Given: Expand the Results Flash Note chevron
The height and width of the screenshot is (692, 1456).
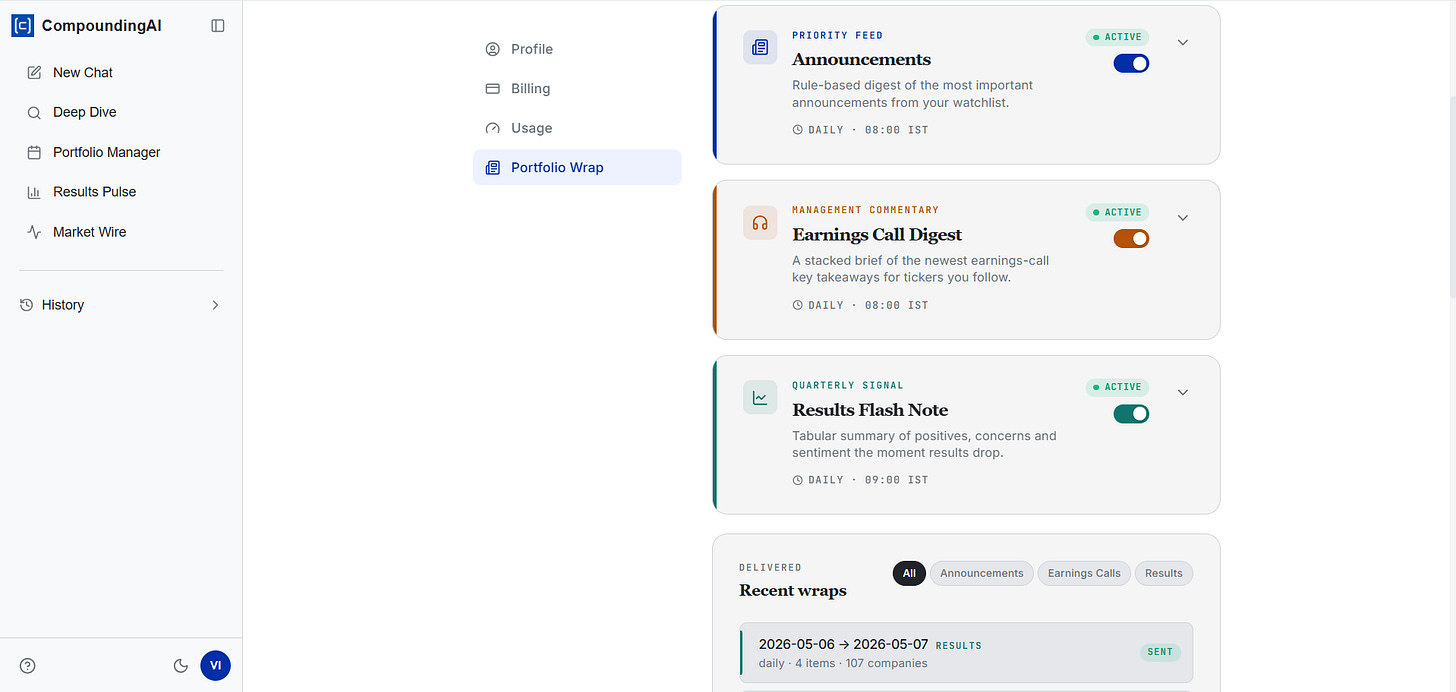Looking at the screenshot, I should pyautogui.click(x=1183, y=392).
